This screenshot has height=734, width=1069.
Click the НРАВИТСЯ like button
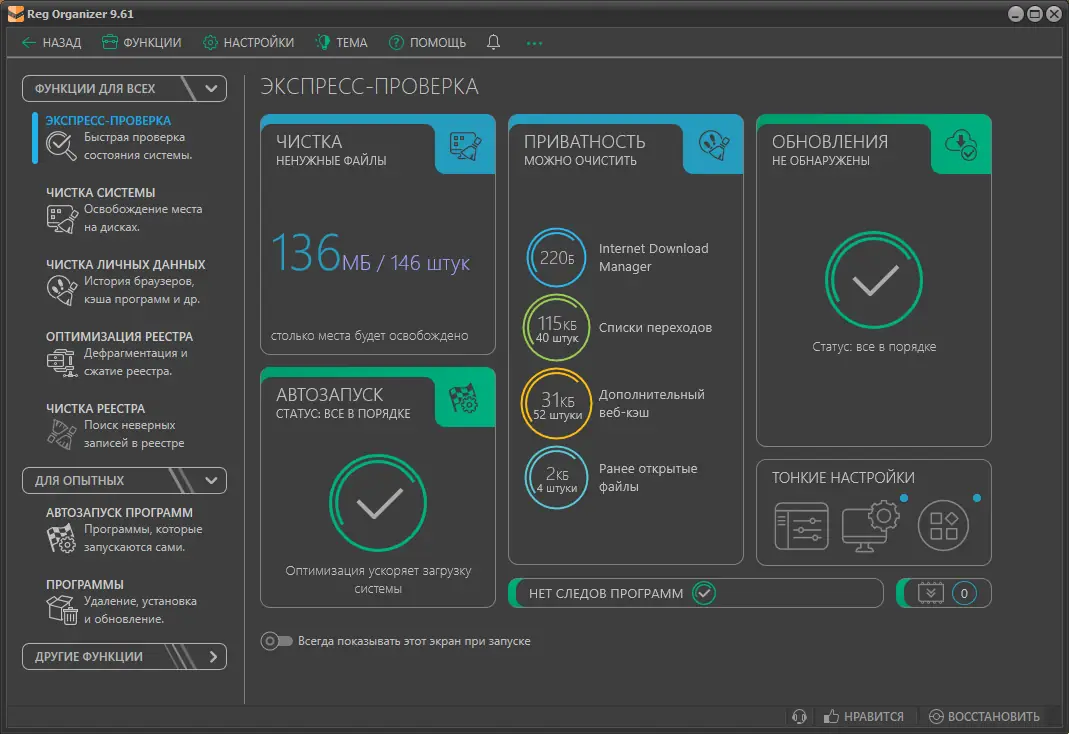click(x=863, y=716)
